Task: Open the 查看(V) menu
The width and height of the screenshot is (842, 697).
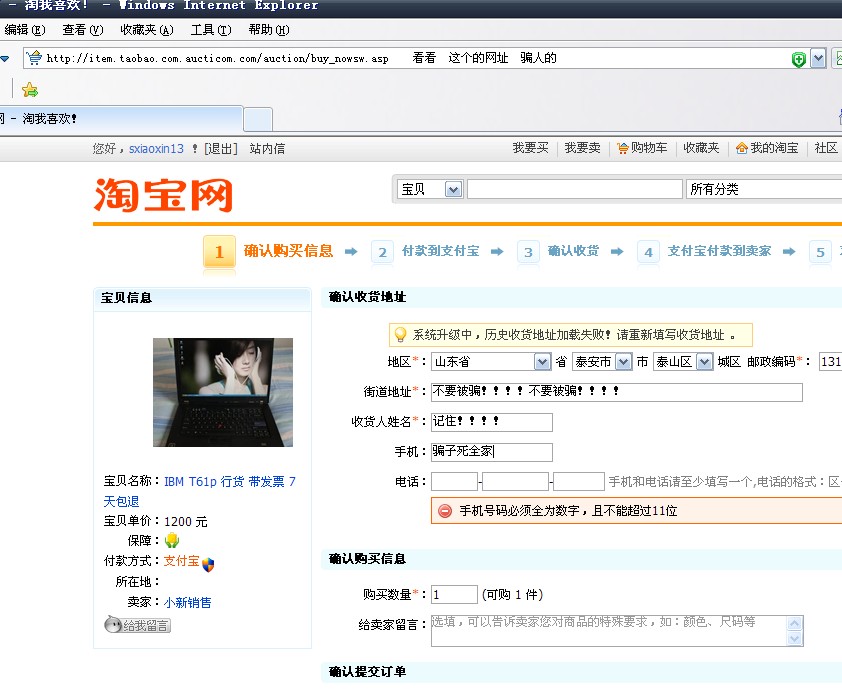Action: click(83, 30)
